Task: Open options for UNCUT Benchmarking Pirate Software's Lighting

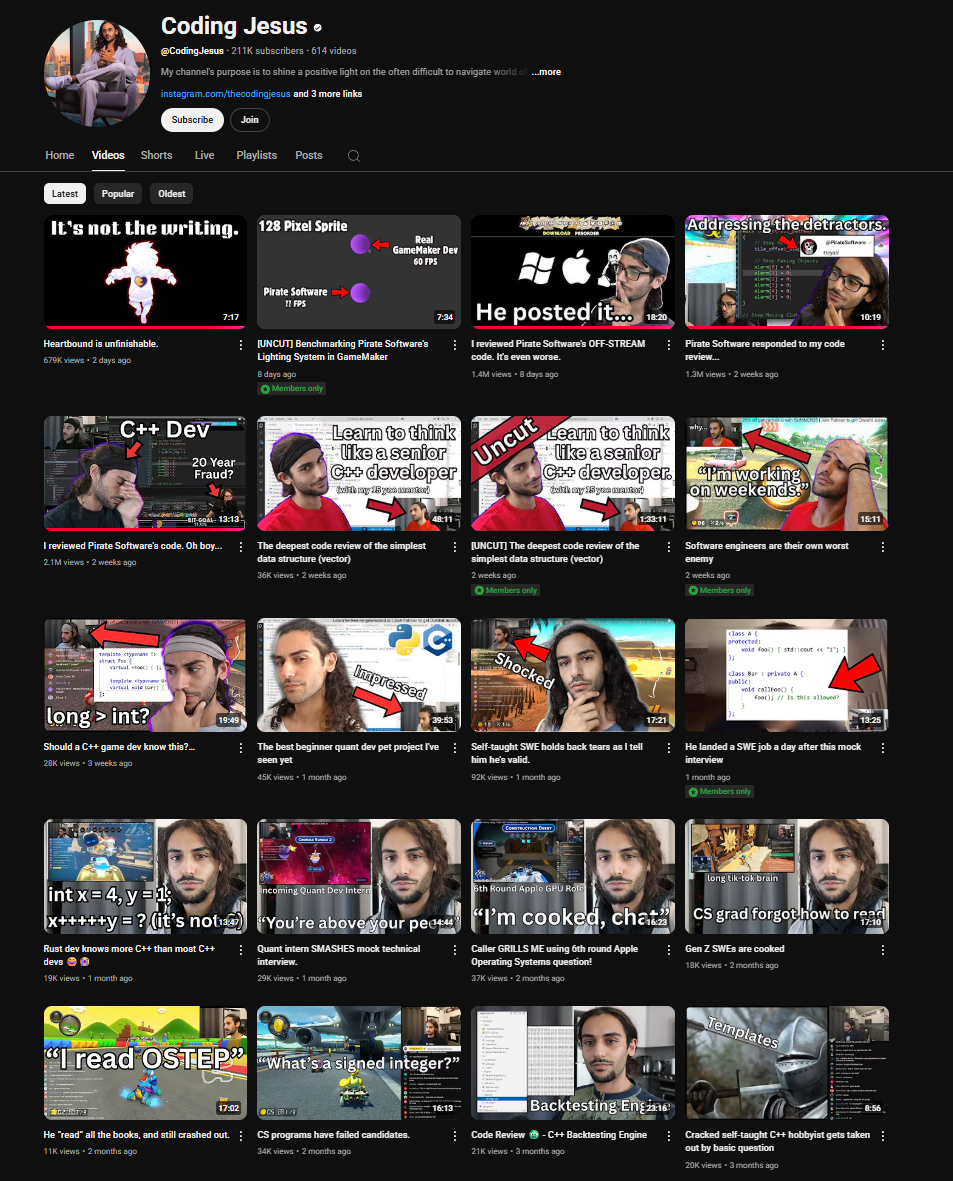Action: pos(455,345)
